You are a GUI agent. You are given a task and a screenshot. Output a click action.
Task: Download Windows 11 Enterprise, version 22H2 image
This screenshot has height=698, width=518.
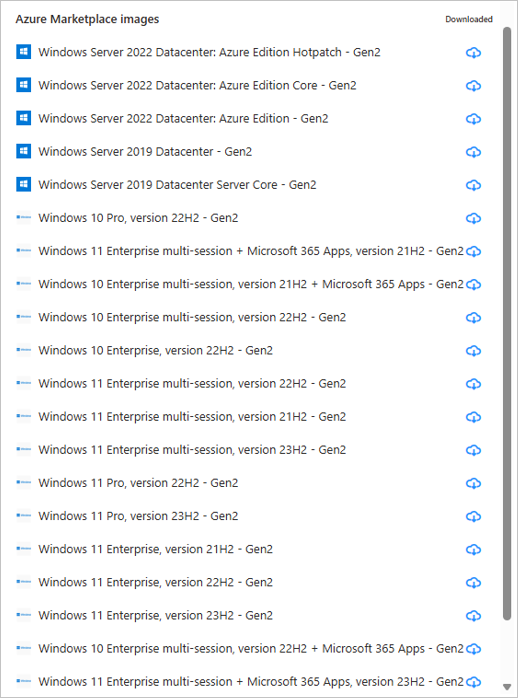click(x=473, y=582)
